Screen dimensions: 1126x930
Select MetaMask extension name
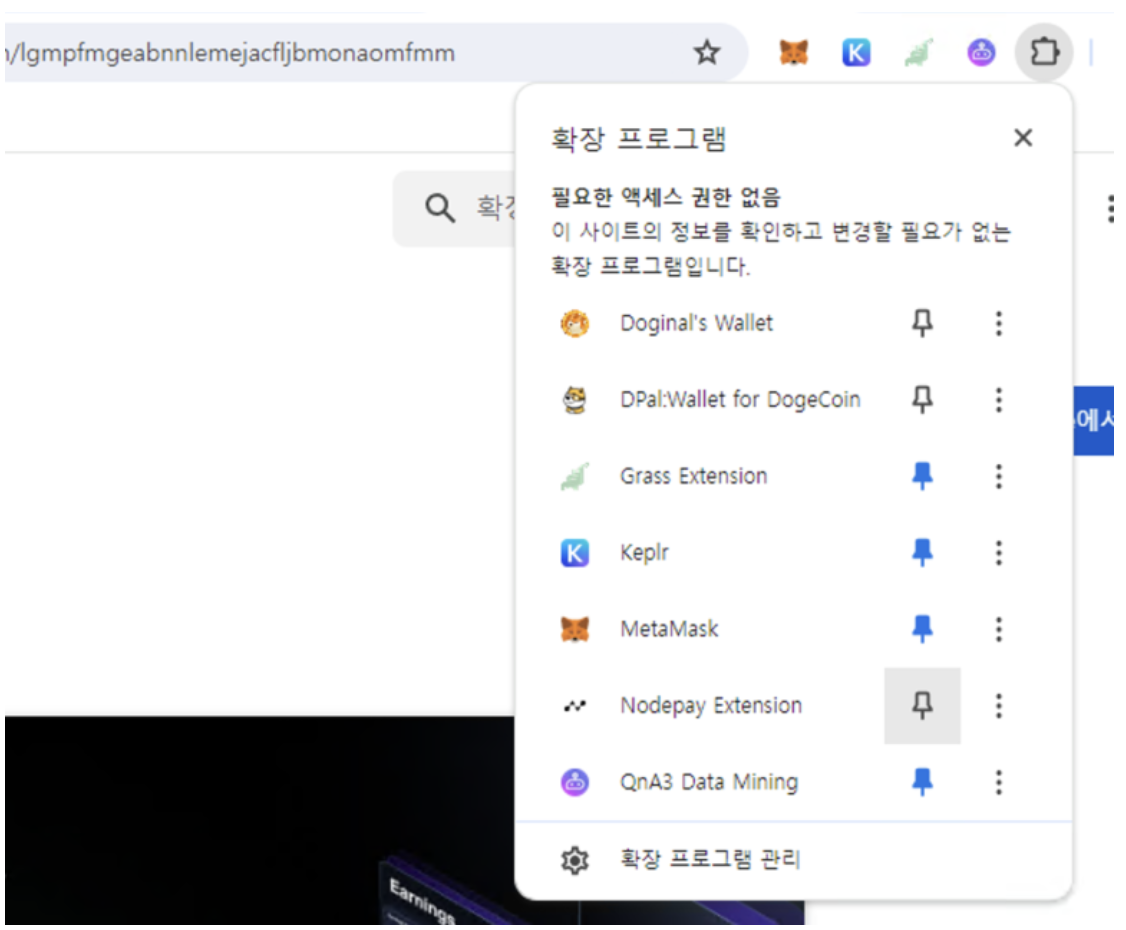point(669,629)
